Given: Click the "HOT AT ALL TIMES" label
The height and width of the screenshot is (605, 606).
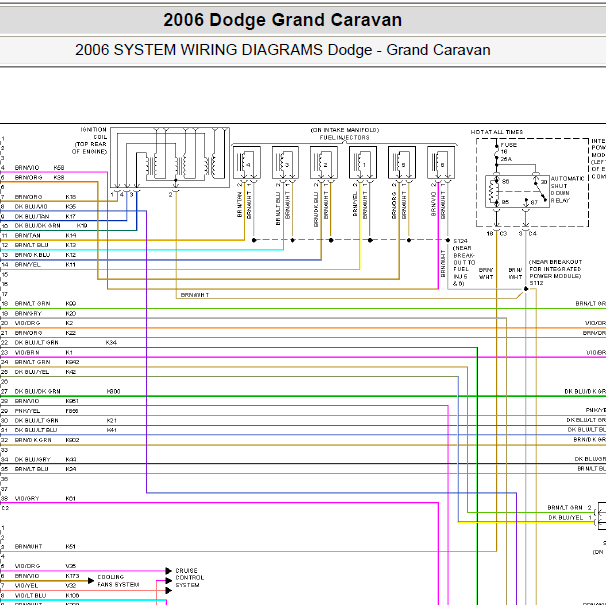Looking at the screenshot, I should 497,132.
